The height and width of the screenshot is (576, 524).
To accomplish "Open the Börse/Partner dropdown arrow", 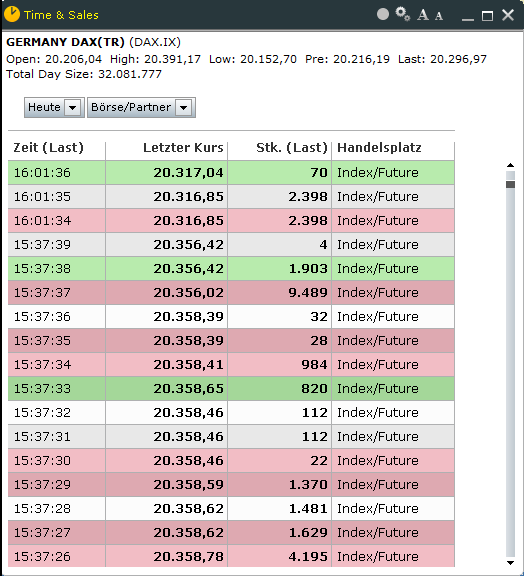I will click(183, 108).
